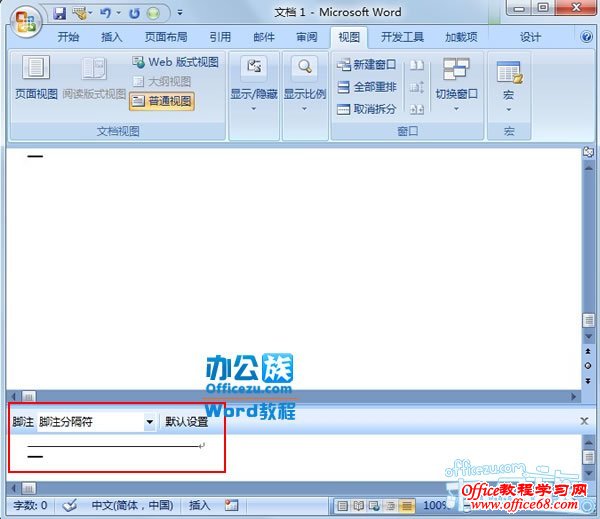600x519 pixels.
Task: Click the next page double-arrow button
Action: (x=588, y=381)
